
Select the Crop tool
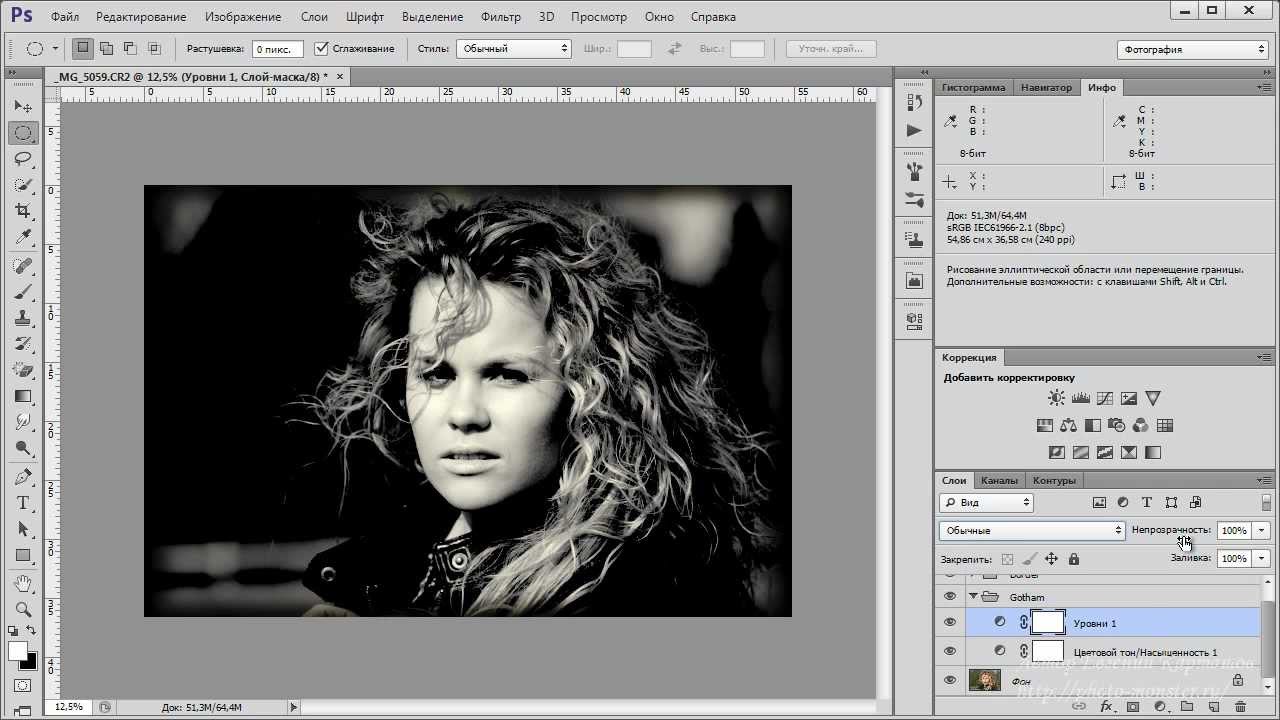point(23,211)
